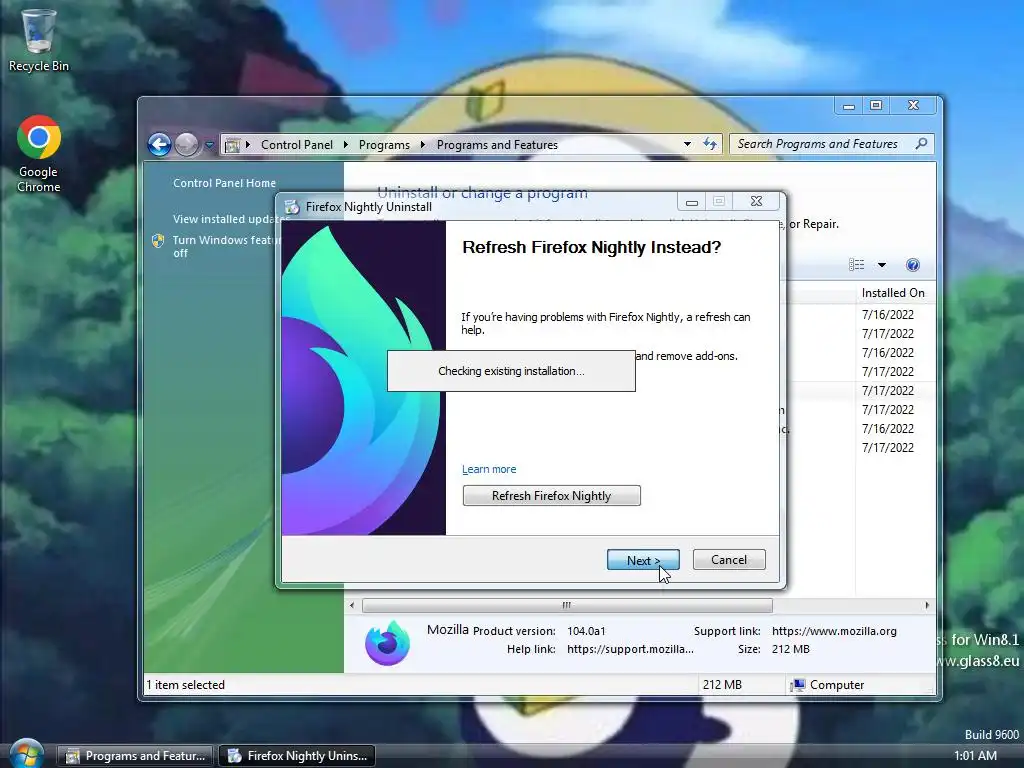Click the Search Programs and Features field
1024x768 pixels.
tap(831, 144)
